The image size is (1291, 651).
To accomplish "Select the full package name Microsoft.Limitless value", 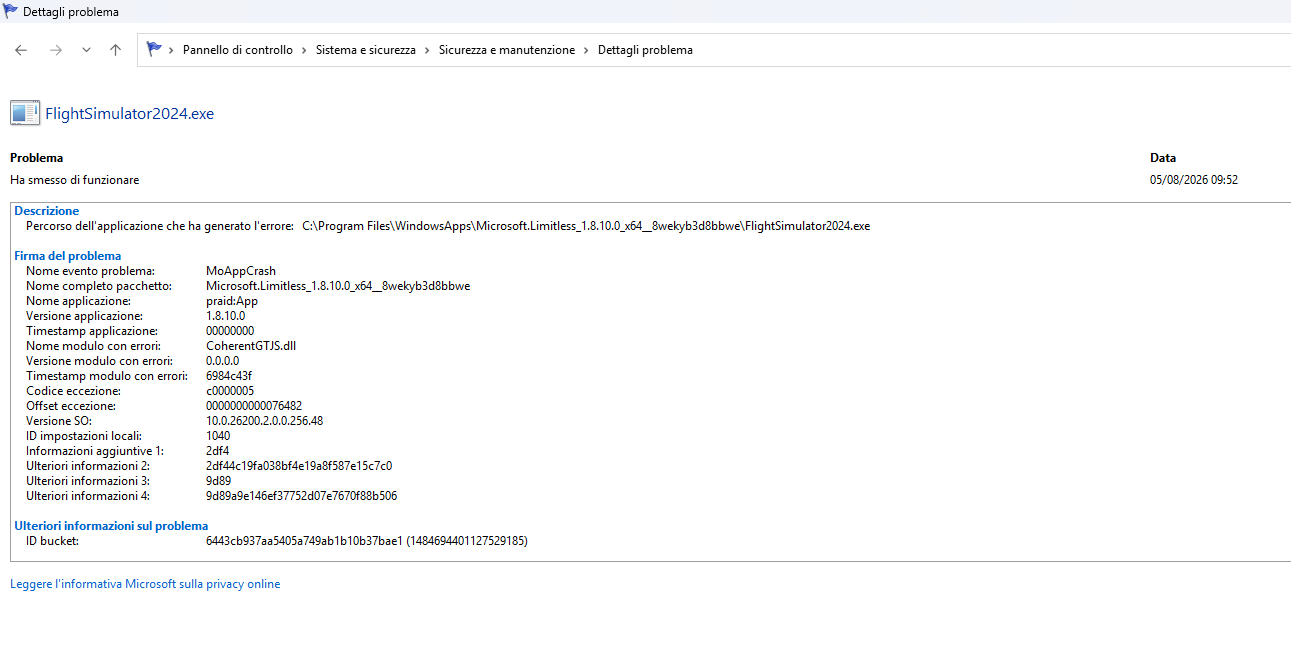I will [x=338, y=286].
